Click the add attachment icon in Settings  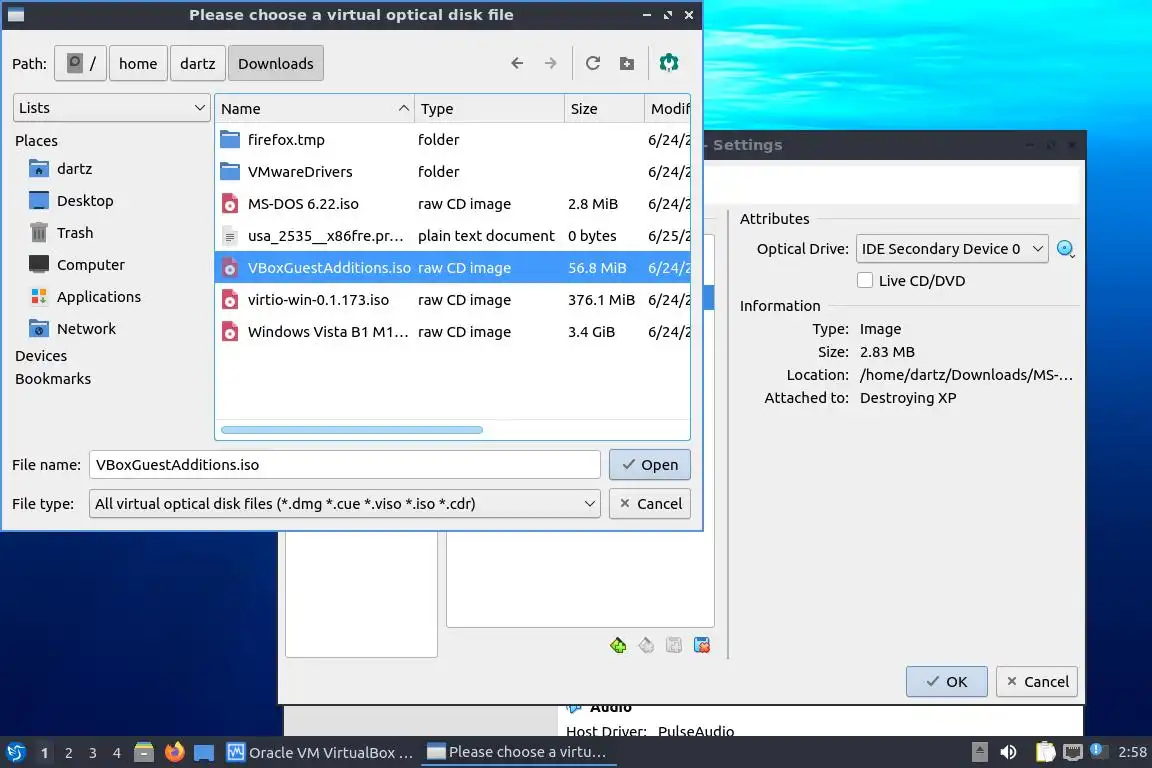(x=674, y=645)
